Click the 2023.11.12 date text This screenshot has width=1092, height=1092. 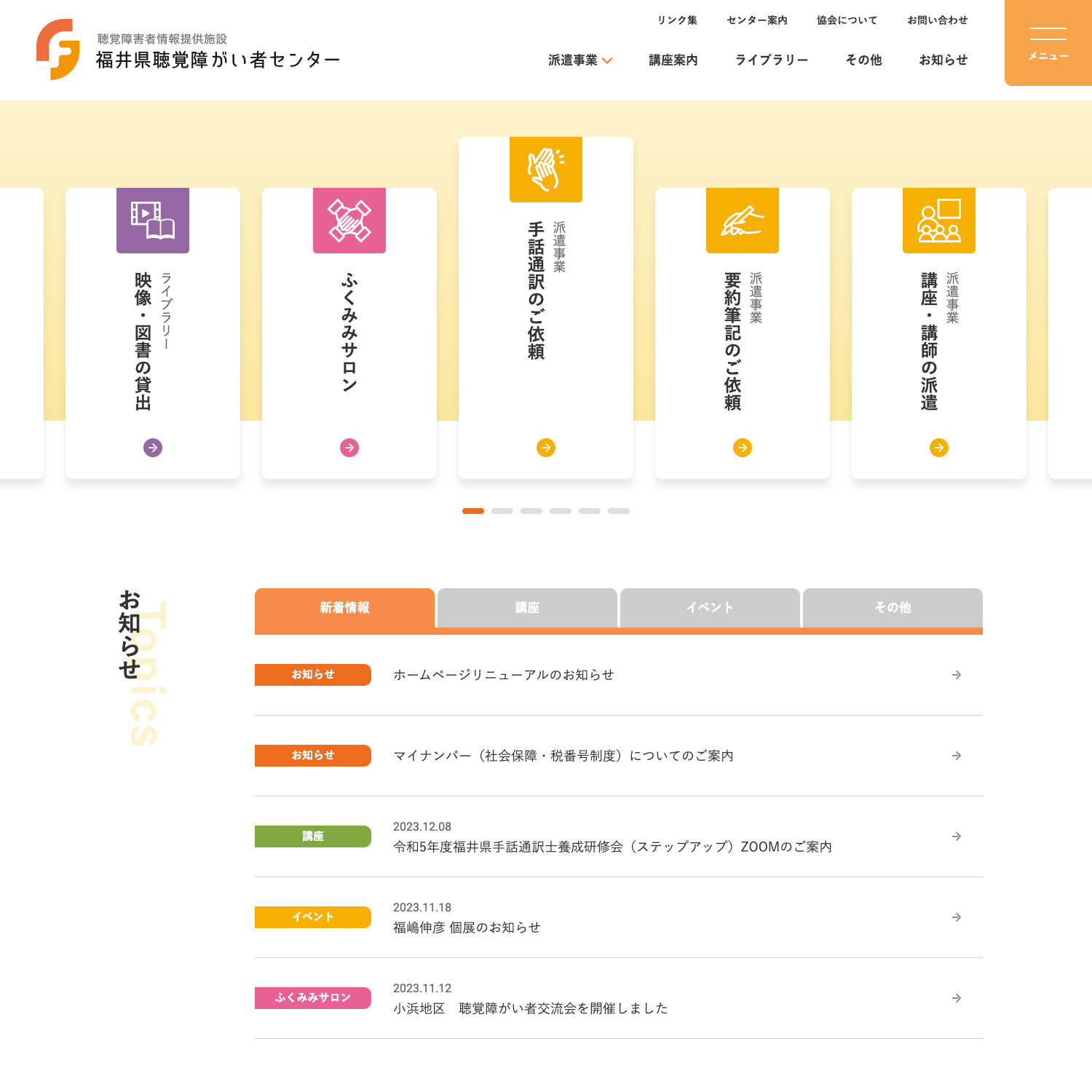(x=422, y=989)
